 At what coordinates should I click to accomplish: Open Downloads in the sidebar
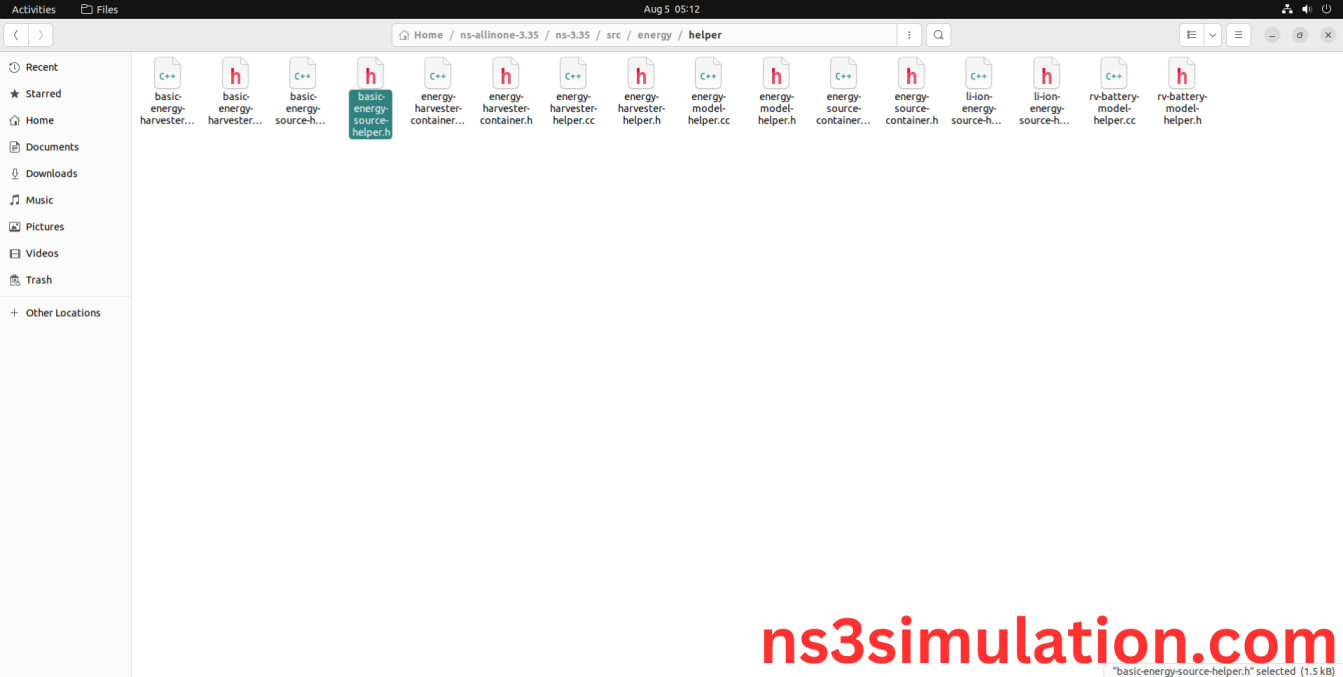click(51, 174)
